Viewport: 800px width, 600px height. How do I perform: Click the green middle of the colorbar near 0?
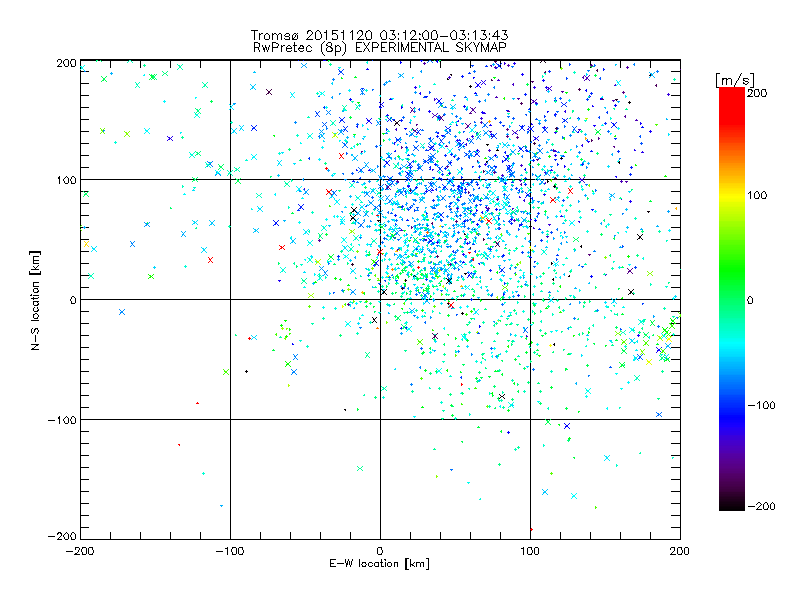click(x=732, y=299)
